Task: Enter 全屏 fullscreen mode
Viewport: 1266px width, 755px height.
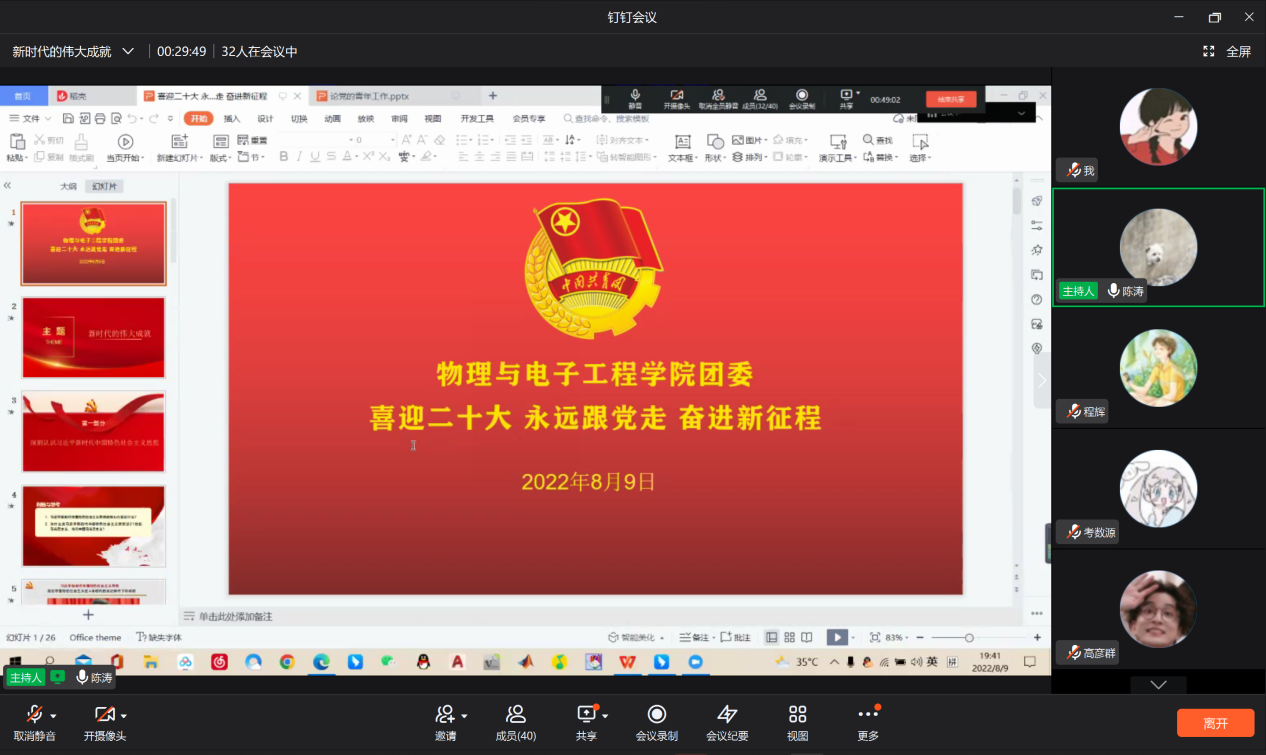Action: [1227, 51]
